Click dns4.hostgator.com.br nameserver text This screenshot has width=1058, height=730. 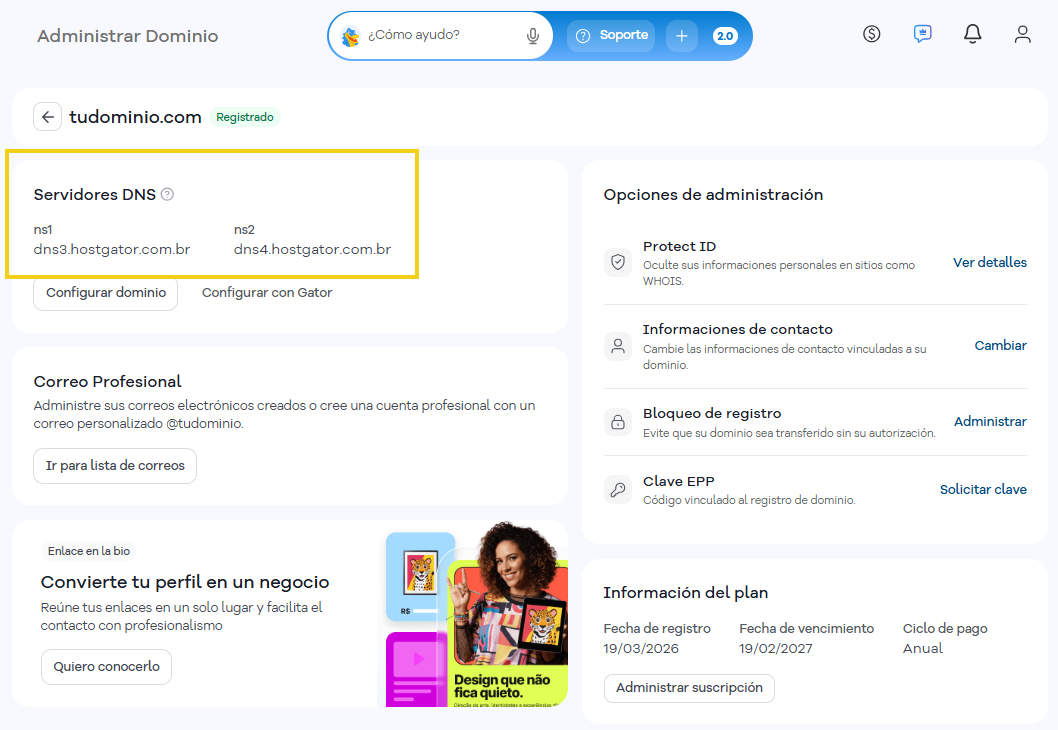coord(312,250)
